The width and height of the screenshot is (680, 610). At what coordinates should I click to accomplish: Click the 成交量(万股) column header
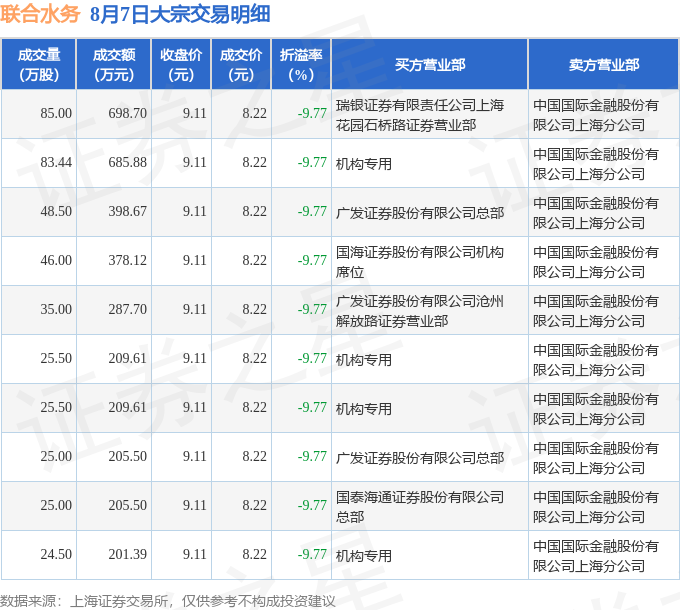pyautogui.click(x=39, y=65)
